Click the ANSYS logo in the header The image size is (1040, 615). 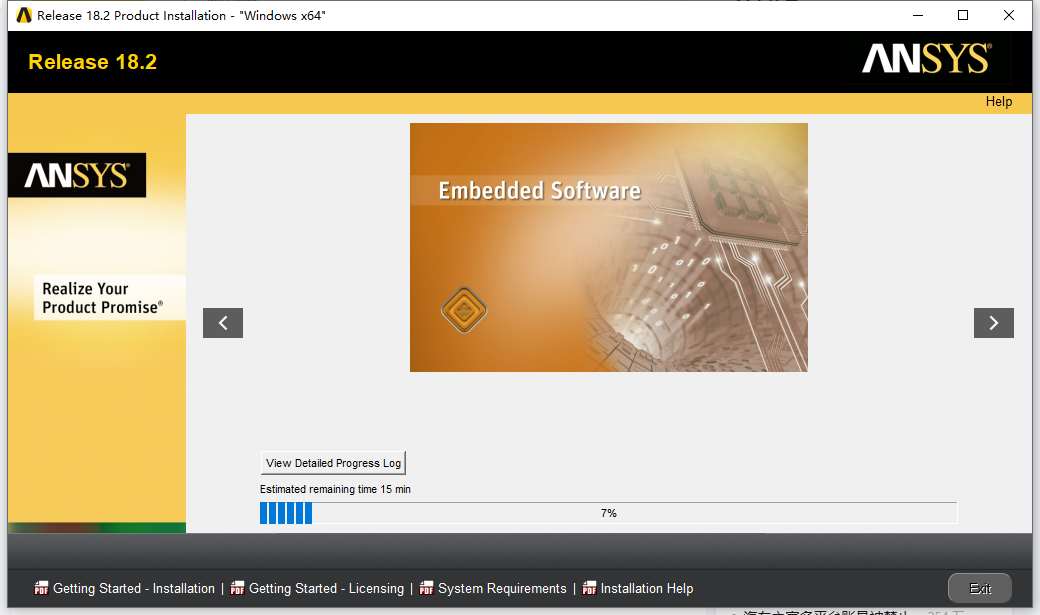(926, 59)
